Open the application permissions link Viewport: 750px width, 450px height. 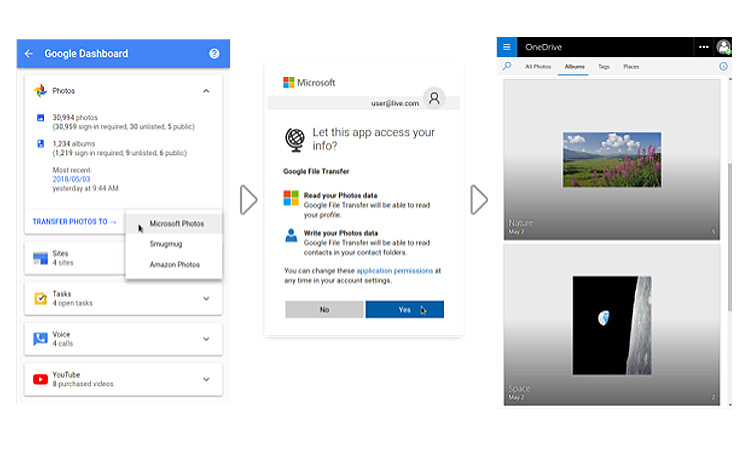click(395, 270)
